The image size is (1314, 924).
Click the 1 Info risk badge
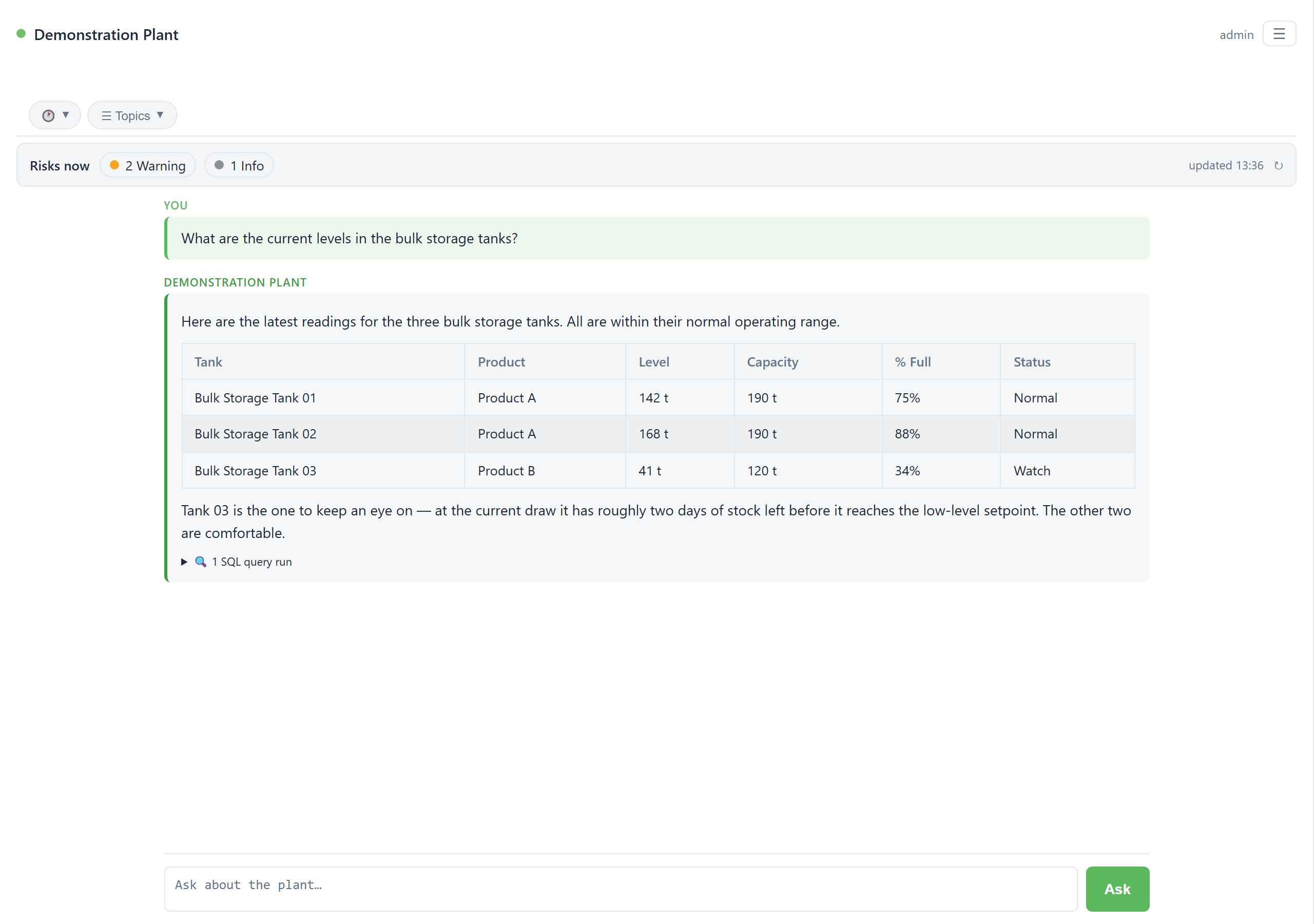click(x=239, y=165)
